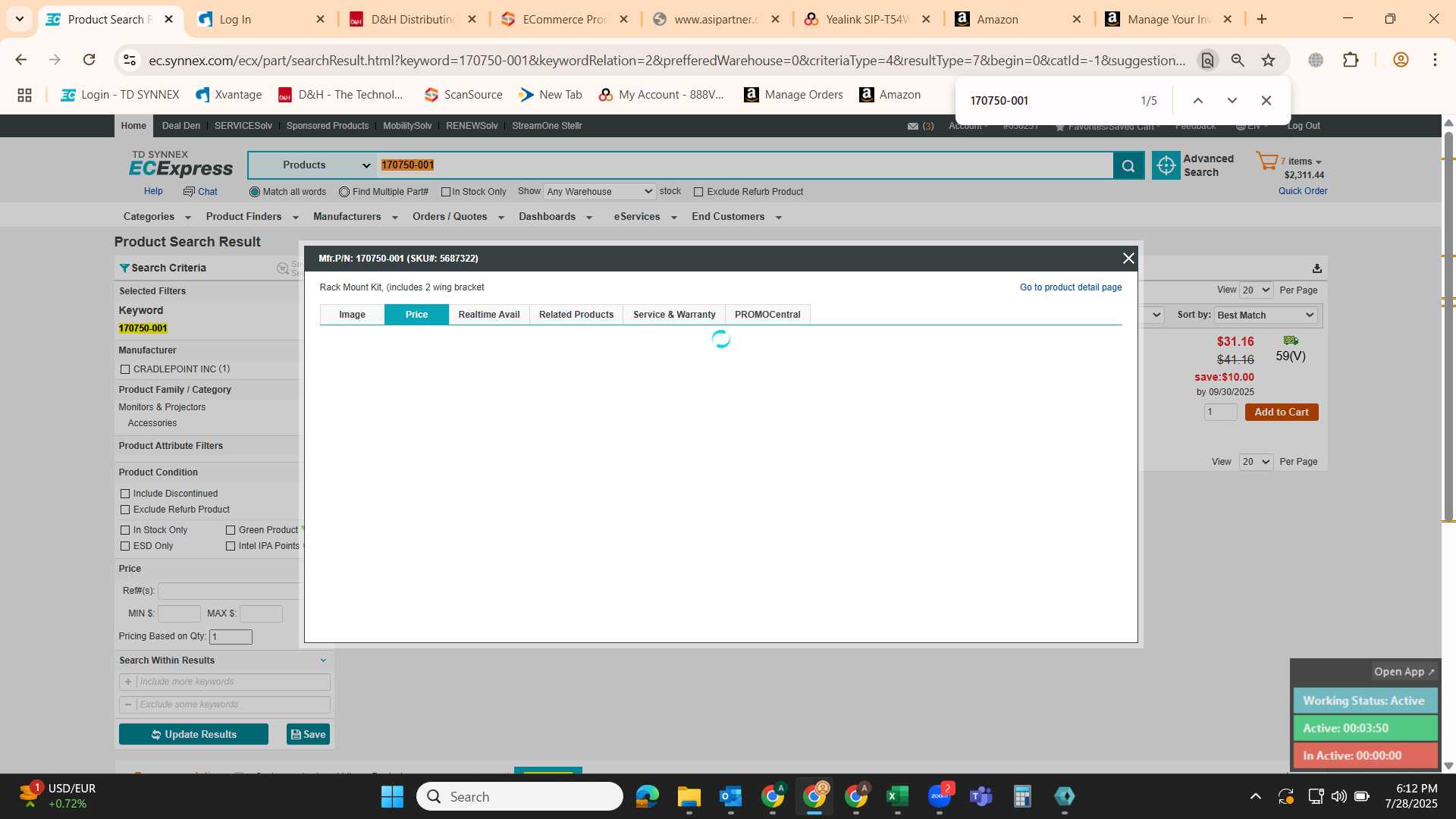
Task: Check In Stock Only near search bar
Action: (x=446, y=192)
